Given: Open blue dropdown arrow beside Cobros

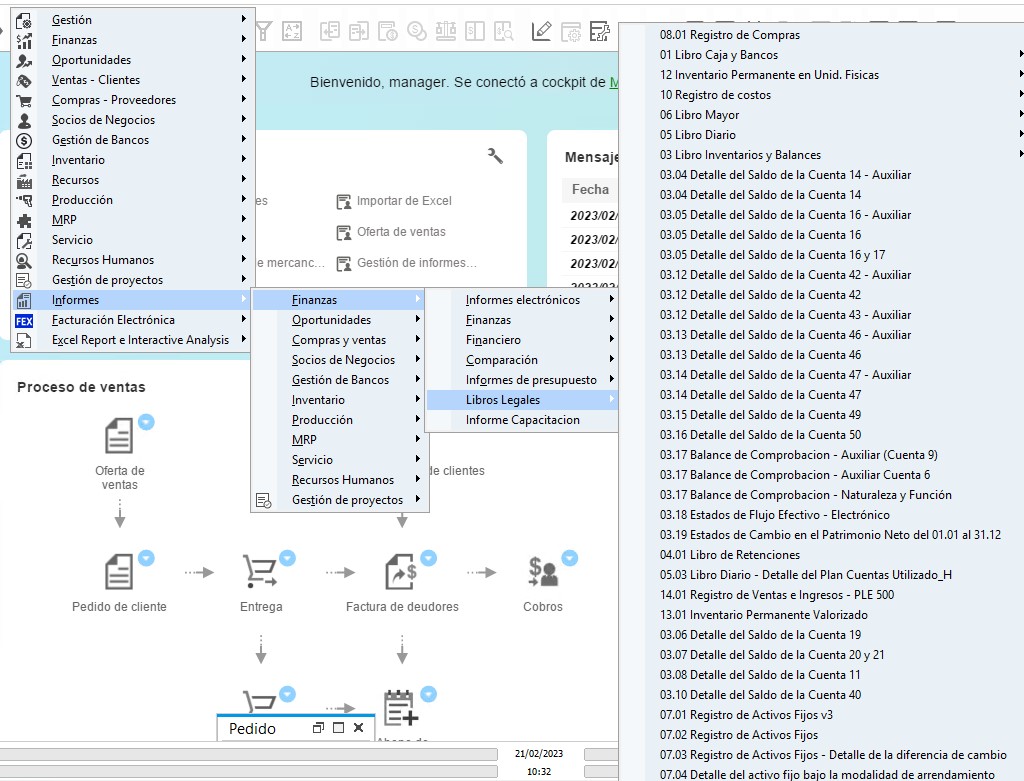Looking at the screenshot, I should 569,558.
